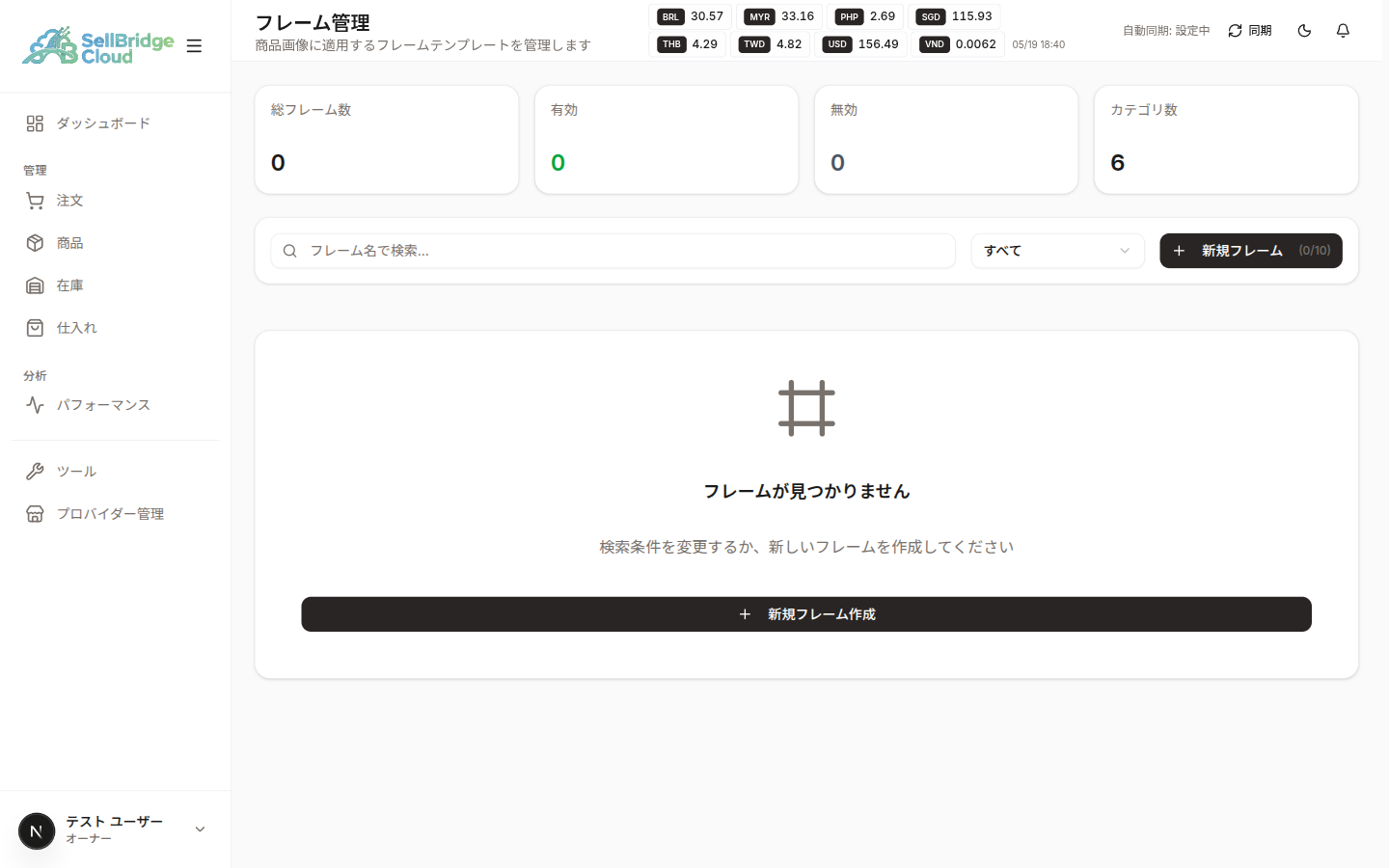The image size is (1389, 868).
Task: Click the 注文 cart icon
Action: pos(35,201)
